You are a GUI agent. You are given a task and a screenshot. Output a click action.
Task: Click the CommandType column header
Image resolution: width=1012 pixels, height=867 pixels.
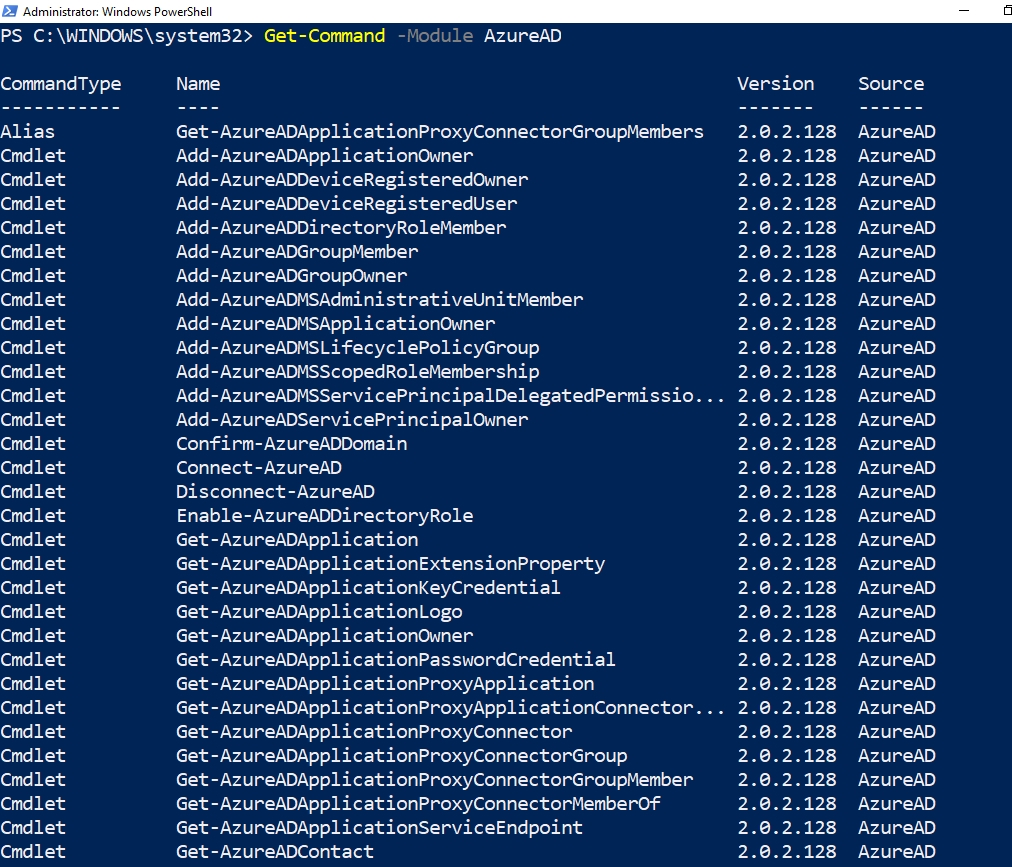click(61, 83)
